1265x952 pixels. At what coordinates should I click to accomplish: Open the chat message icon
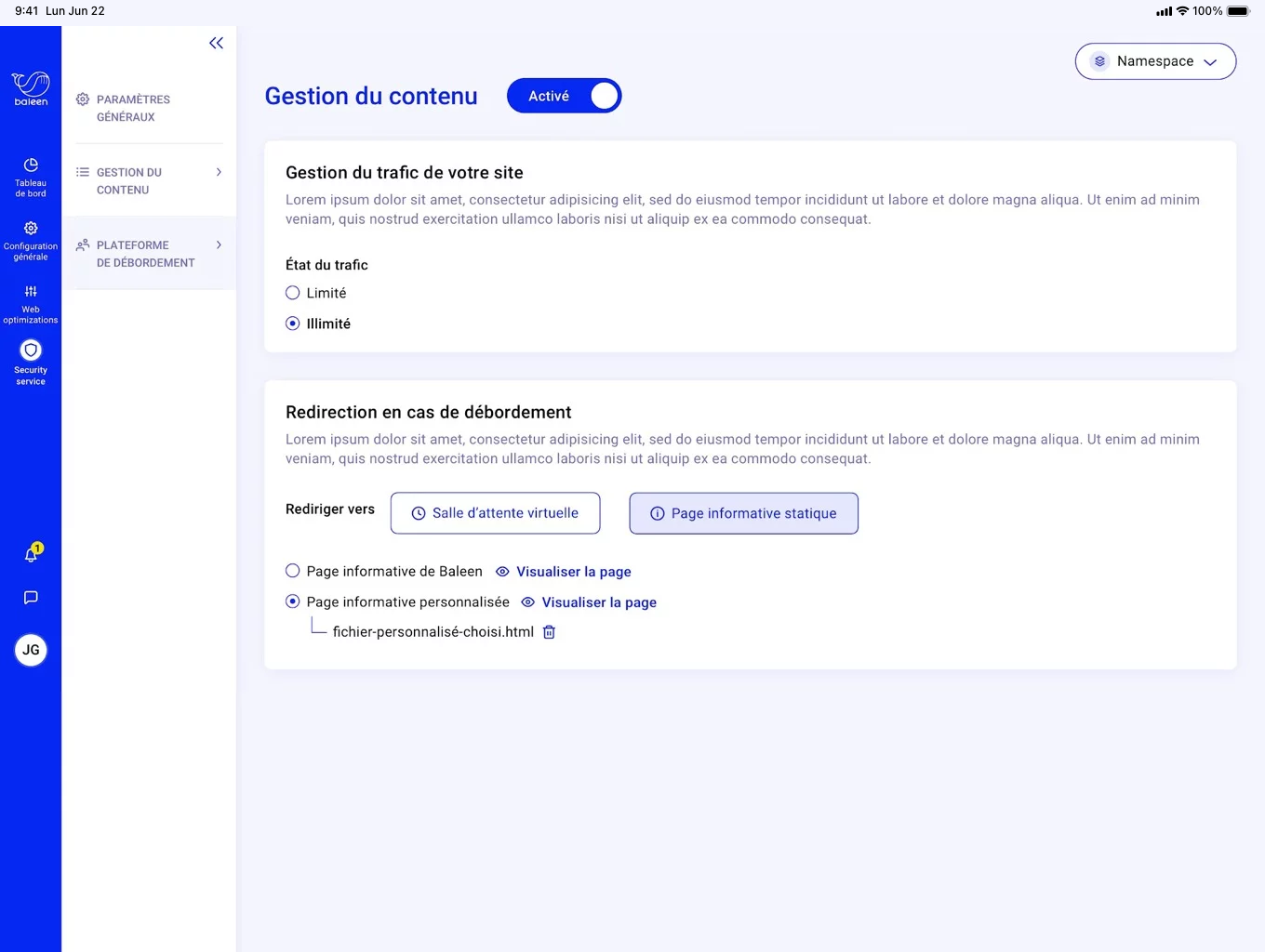pos(31,598)
